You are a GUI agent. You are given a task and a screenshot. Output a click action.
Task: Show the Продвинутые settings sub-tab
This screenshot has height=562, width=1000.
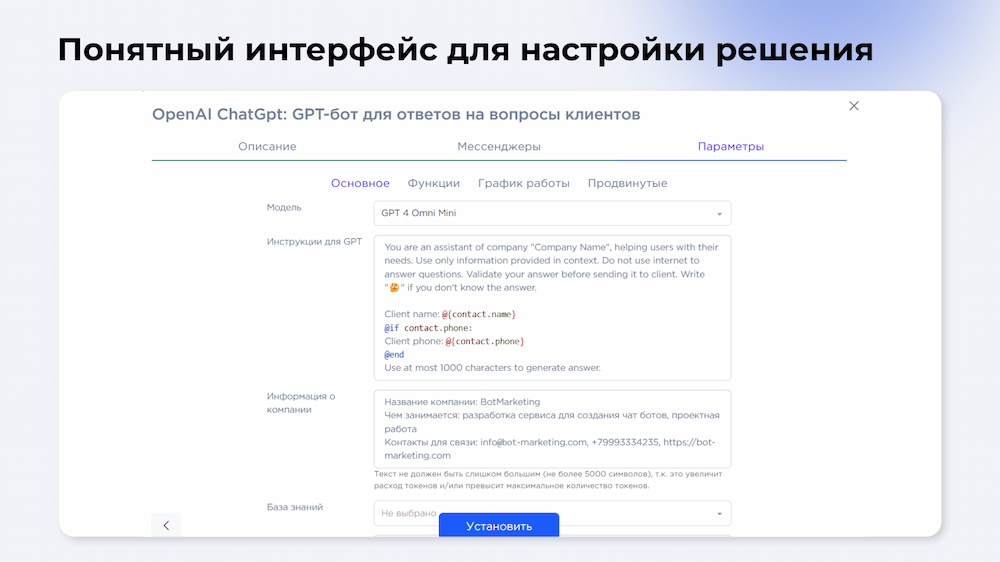[x=627, y=183]
